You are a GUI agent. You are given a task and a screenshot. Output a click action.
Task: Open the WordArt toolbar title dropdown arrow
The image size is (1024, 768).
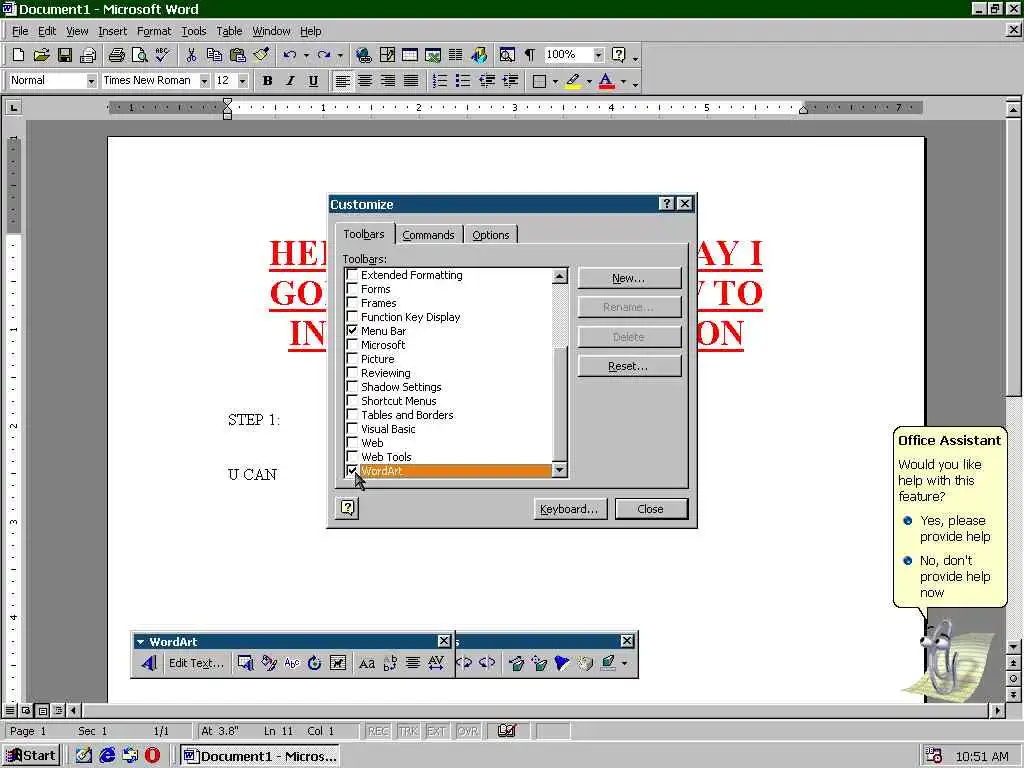140,642
